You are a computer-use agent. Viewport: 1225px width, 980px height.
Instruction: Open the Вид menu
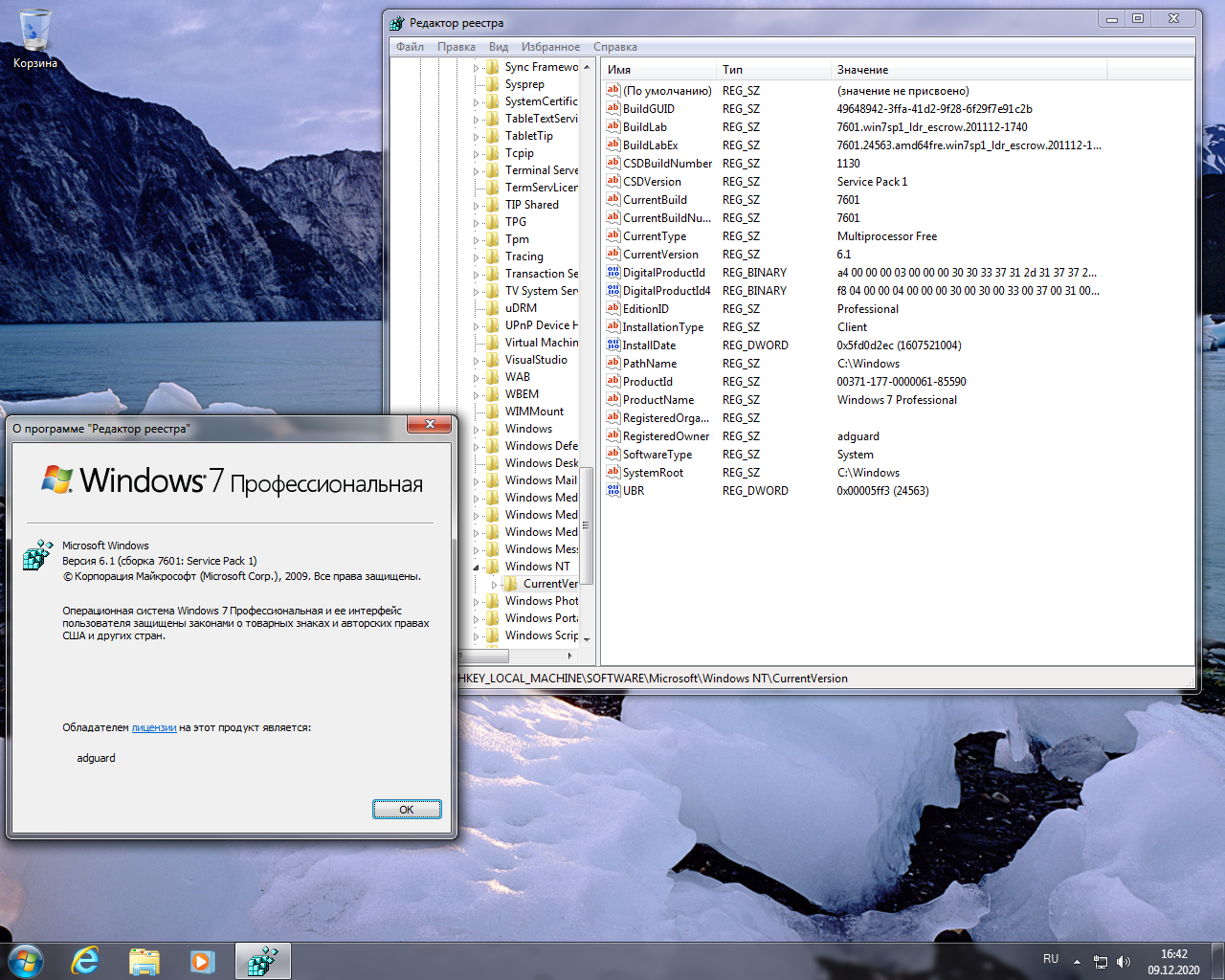[x=499, y=47]
